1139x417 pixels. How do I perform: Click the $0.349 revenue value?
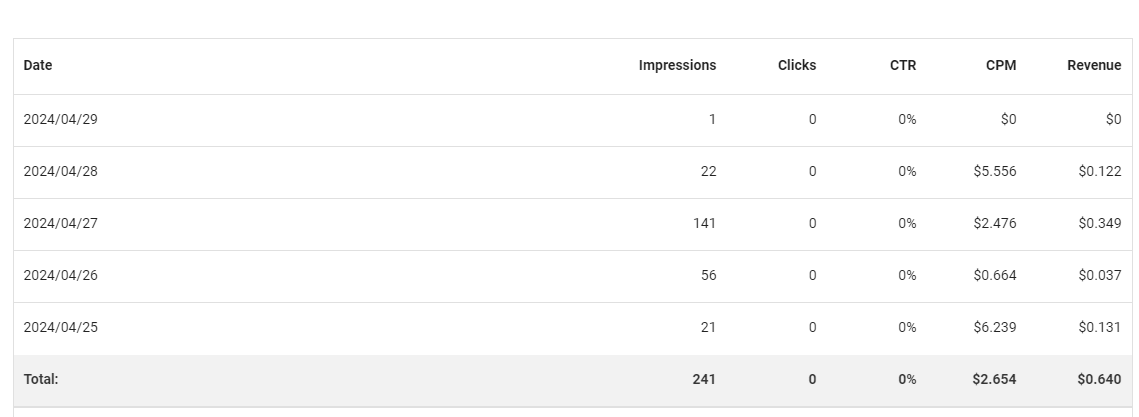point(1100,224)
